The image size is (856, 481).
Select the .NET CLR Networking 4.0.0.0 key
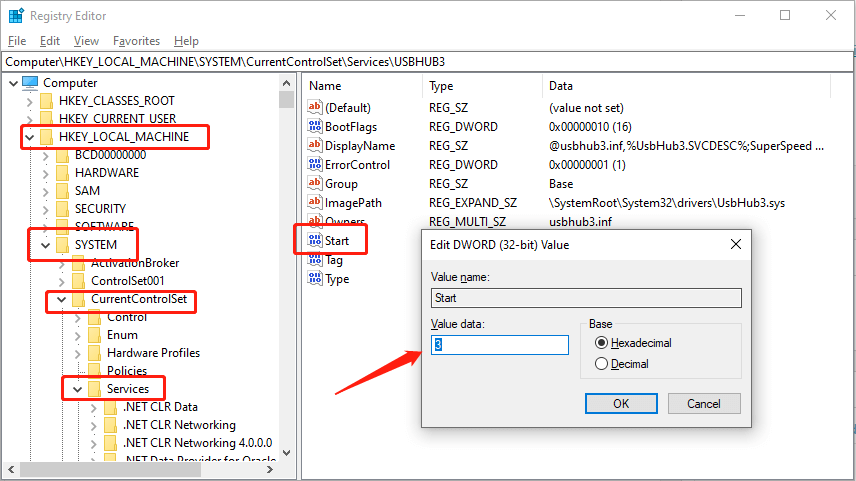click(x=198, y=443)
